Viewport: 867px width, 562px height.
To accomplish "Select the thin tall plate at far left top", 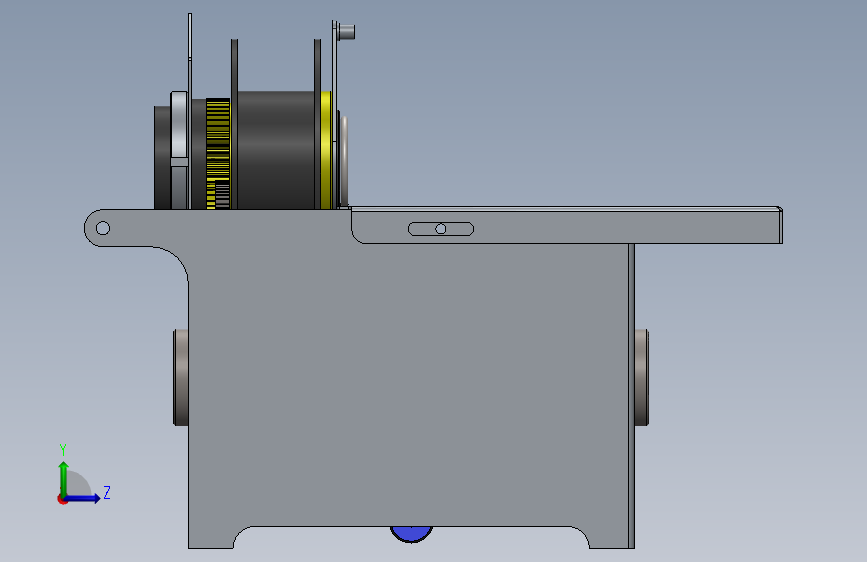I will coord(190,111).
